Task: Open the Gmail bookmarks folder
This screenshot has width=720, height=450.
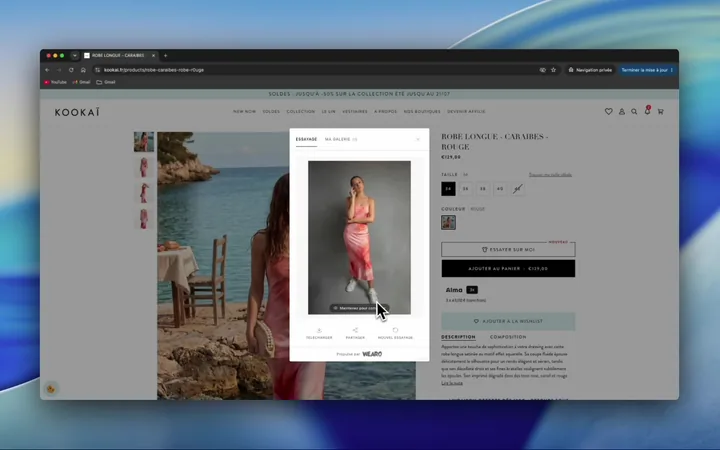Action: pyautogui.click(x=106, y=82)
